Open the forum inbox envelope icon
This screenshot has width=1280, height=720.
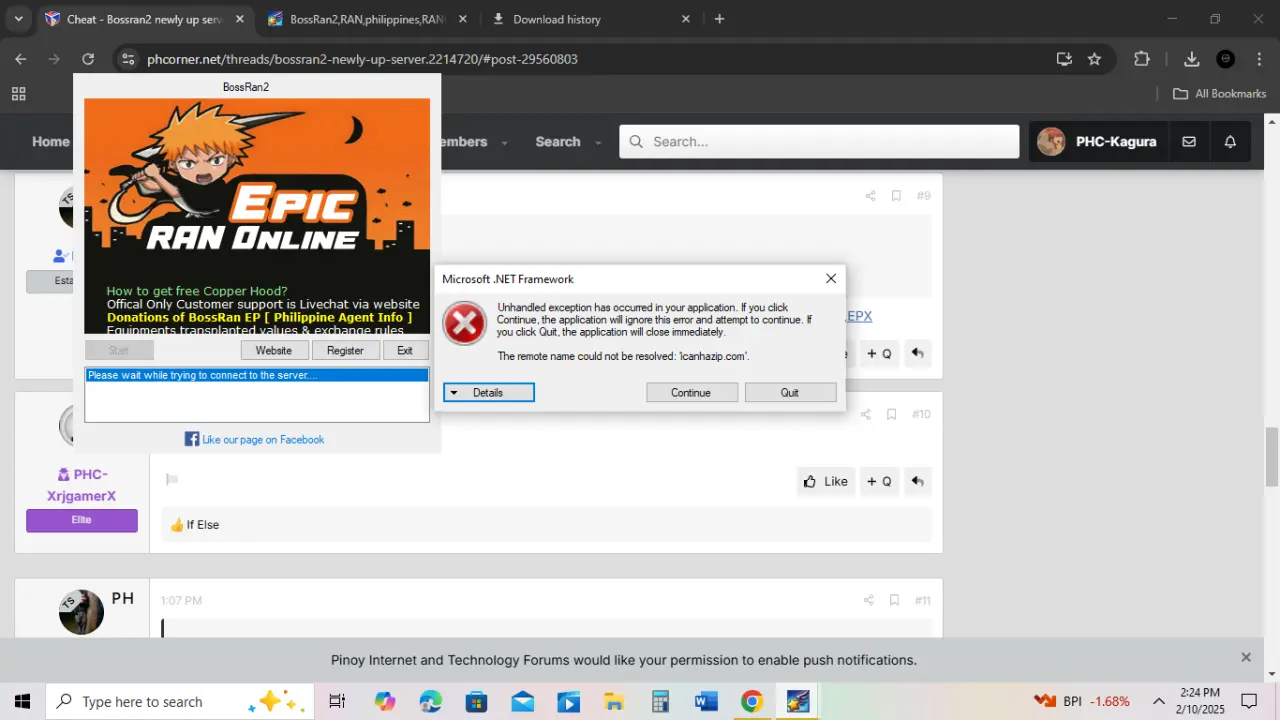(x=1189, y=142)
